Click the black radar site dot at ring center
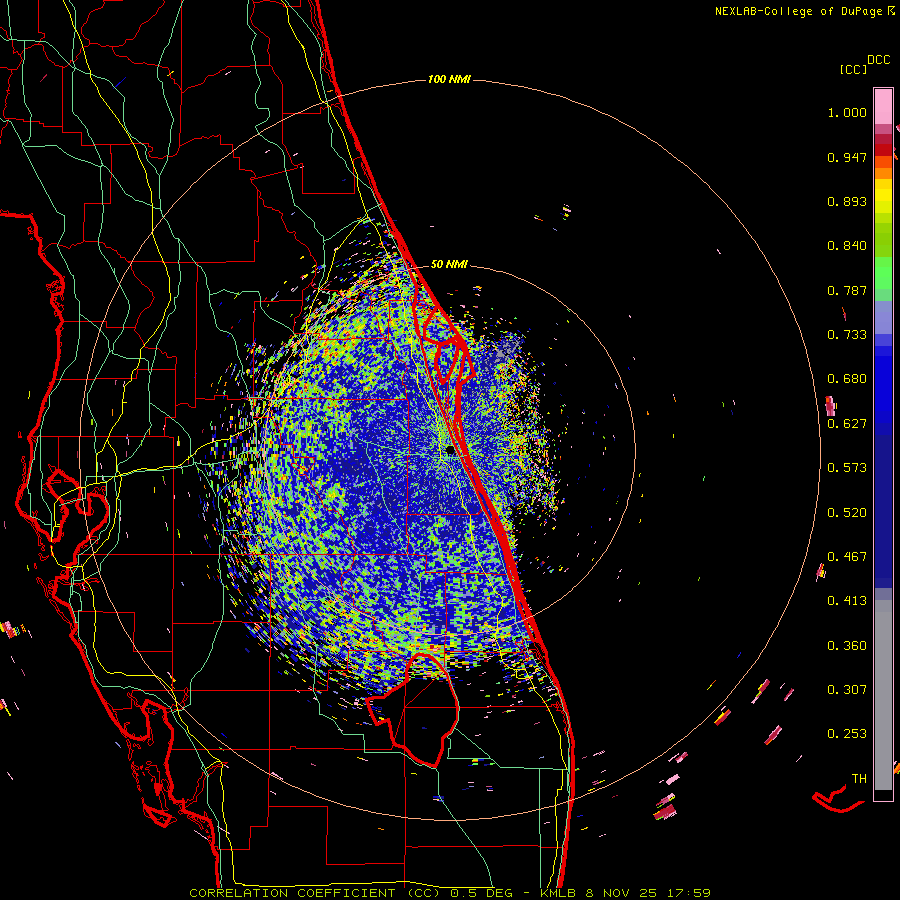Screen dimensions: 900x900 [x=451, y=451]
